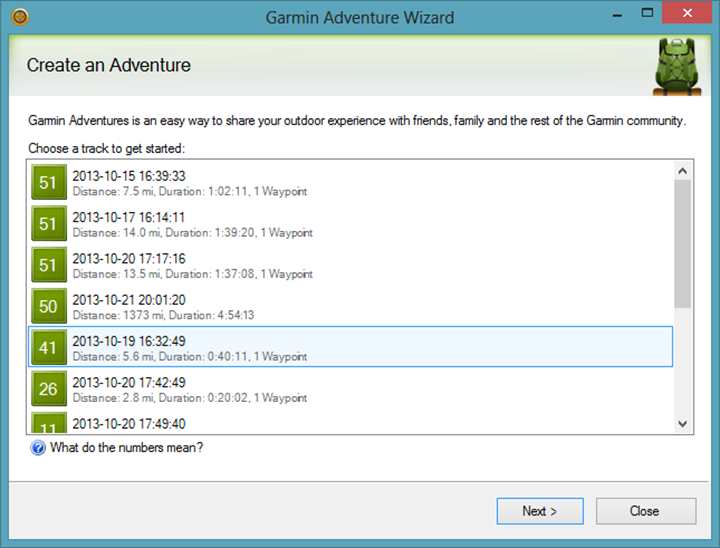Viewport: 720px width, 548px height.
Task: Click the track list scrollbar thumb
Action: pyautogui.click(x=682, y=244)
